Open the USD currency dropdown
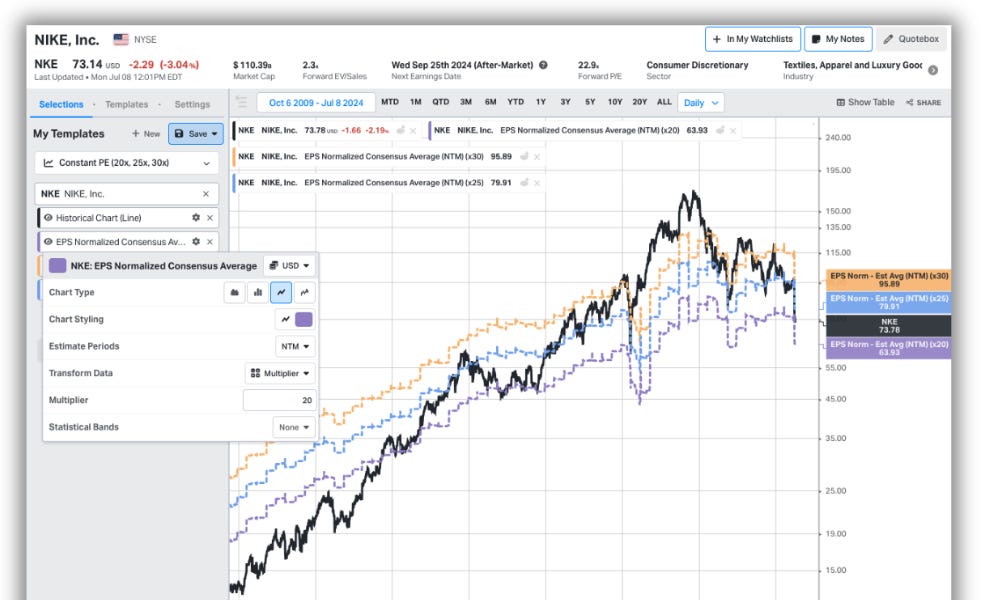 coord(289,266)
